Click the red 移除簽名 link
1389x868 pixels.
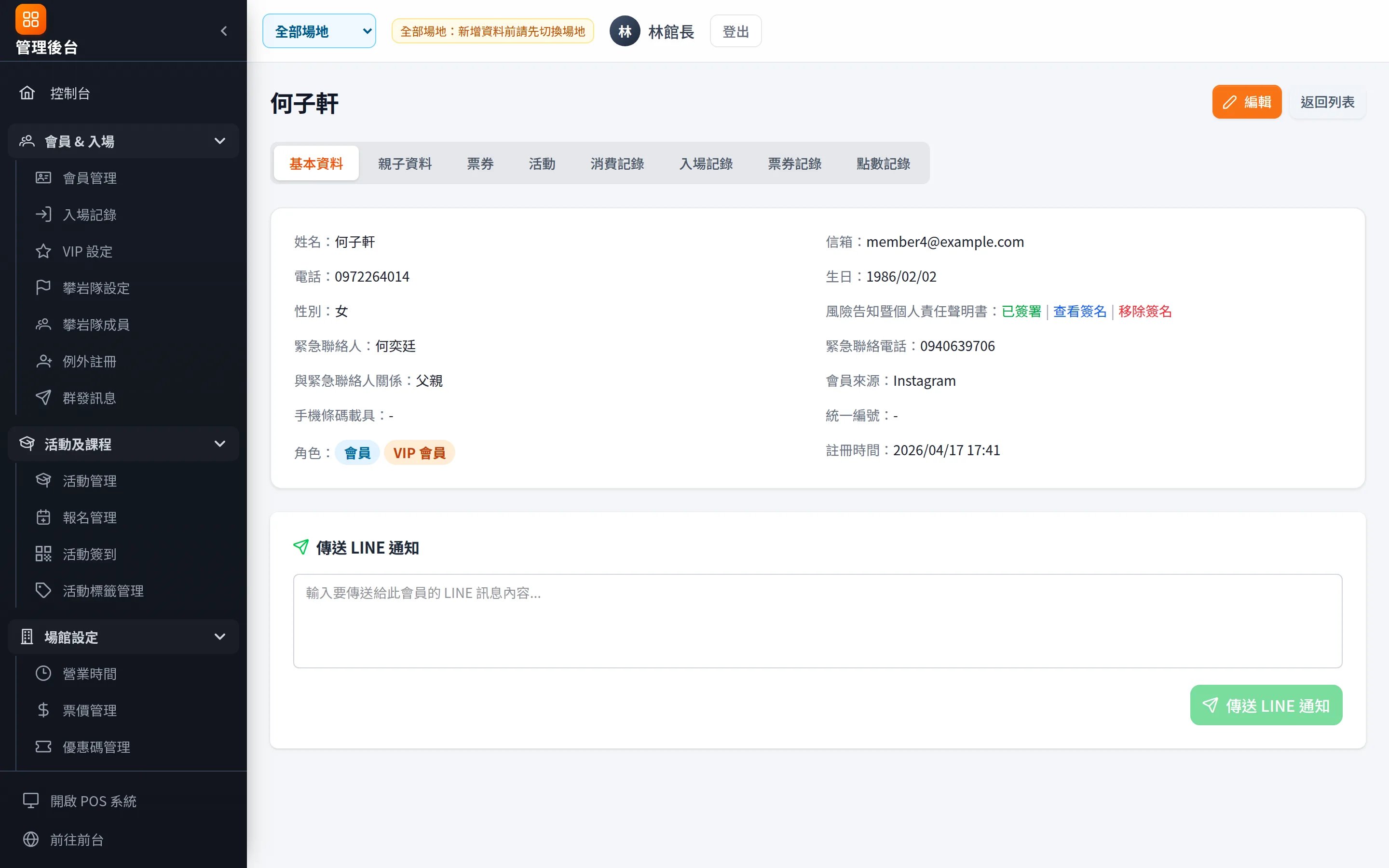coord(1145,311)
